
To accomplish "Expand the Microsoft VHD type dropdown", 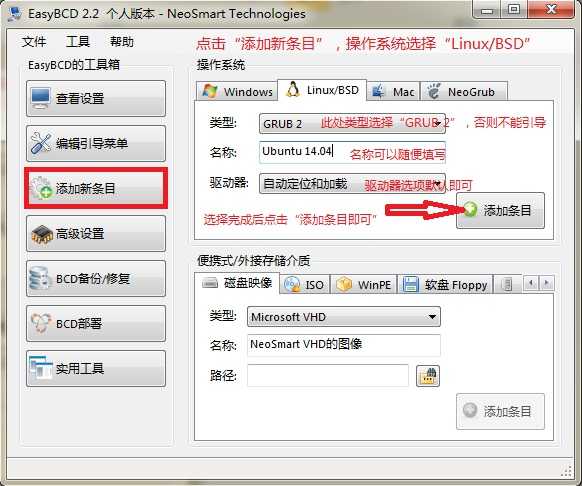I will (x=344, y=317).
